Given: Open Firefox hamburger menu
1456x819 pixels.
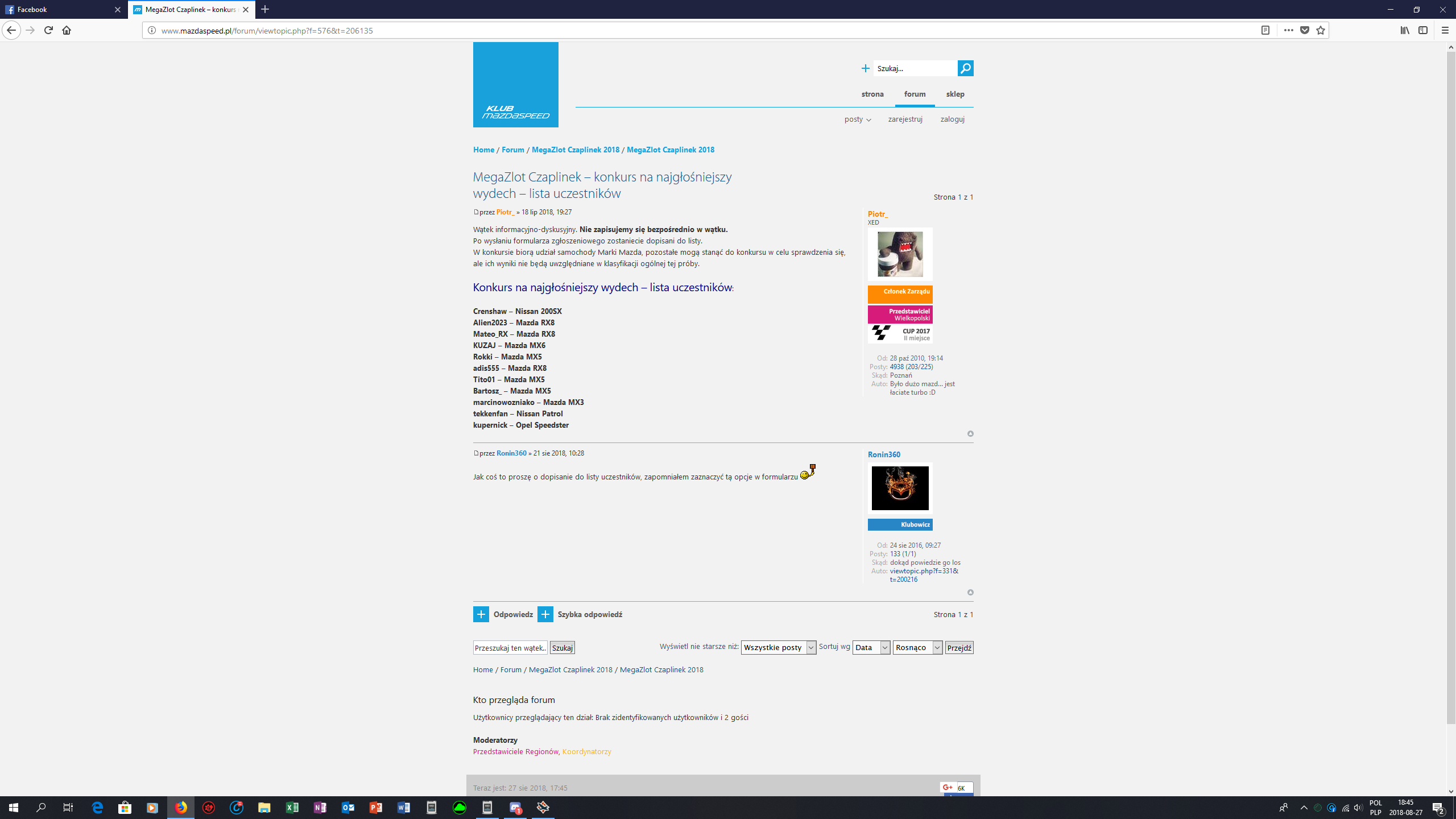Looking at the screenshot, I should point(1445,30).
